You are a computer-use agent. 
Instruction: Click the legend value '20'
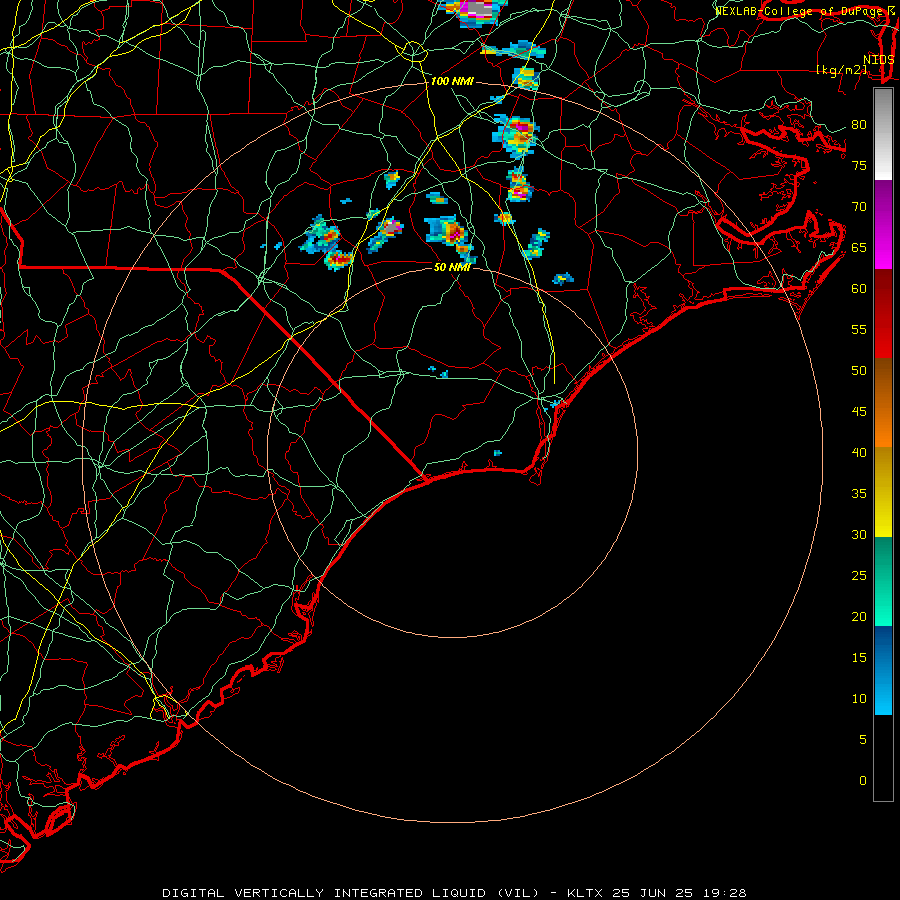859,617
